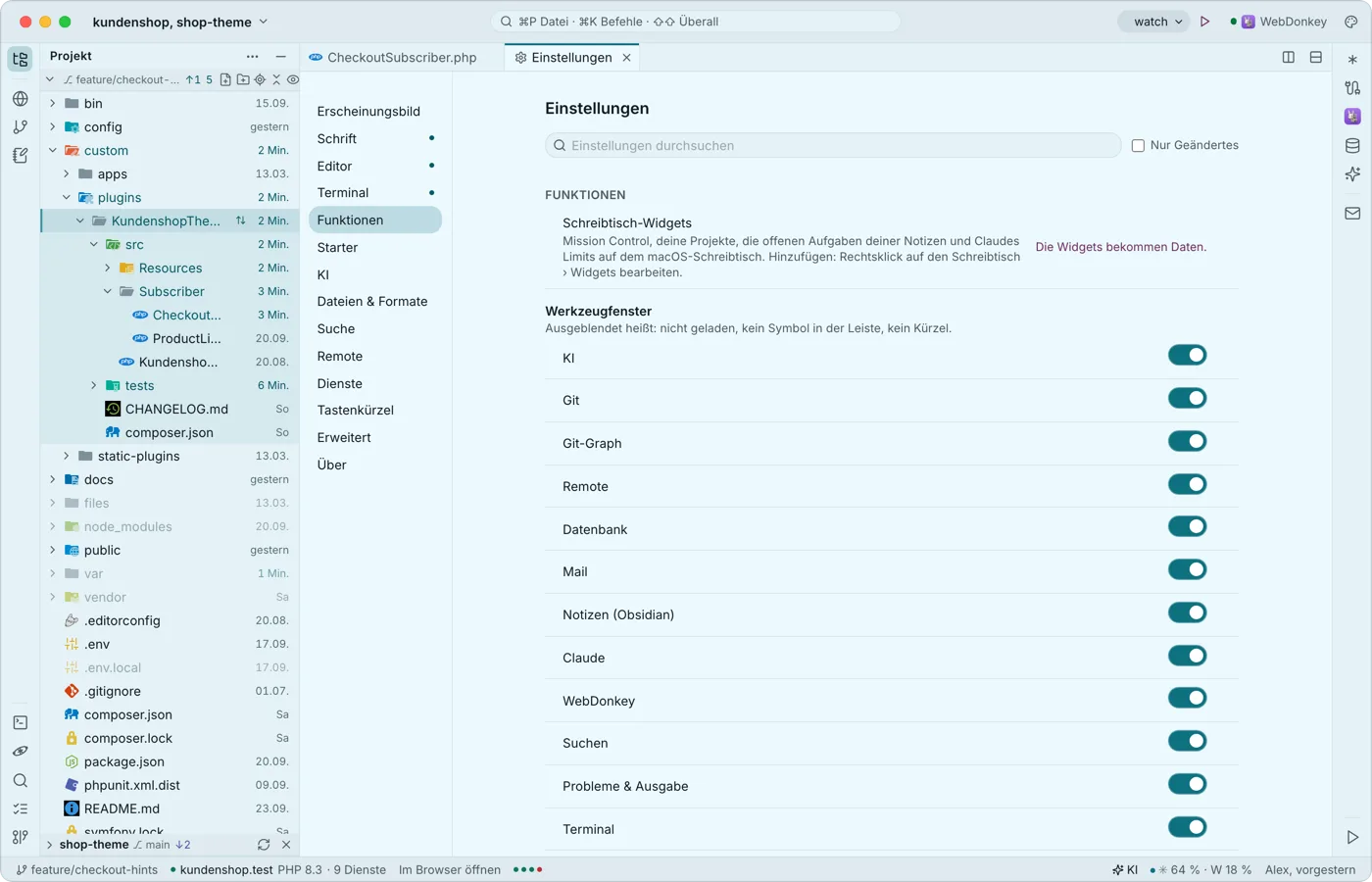Click the Befehle command search bar at top

point(696,22)
